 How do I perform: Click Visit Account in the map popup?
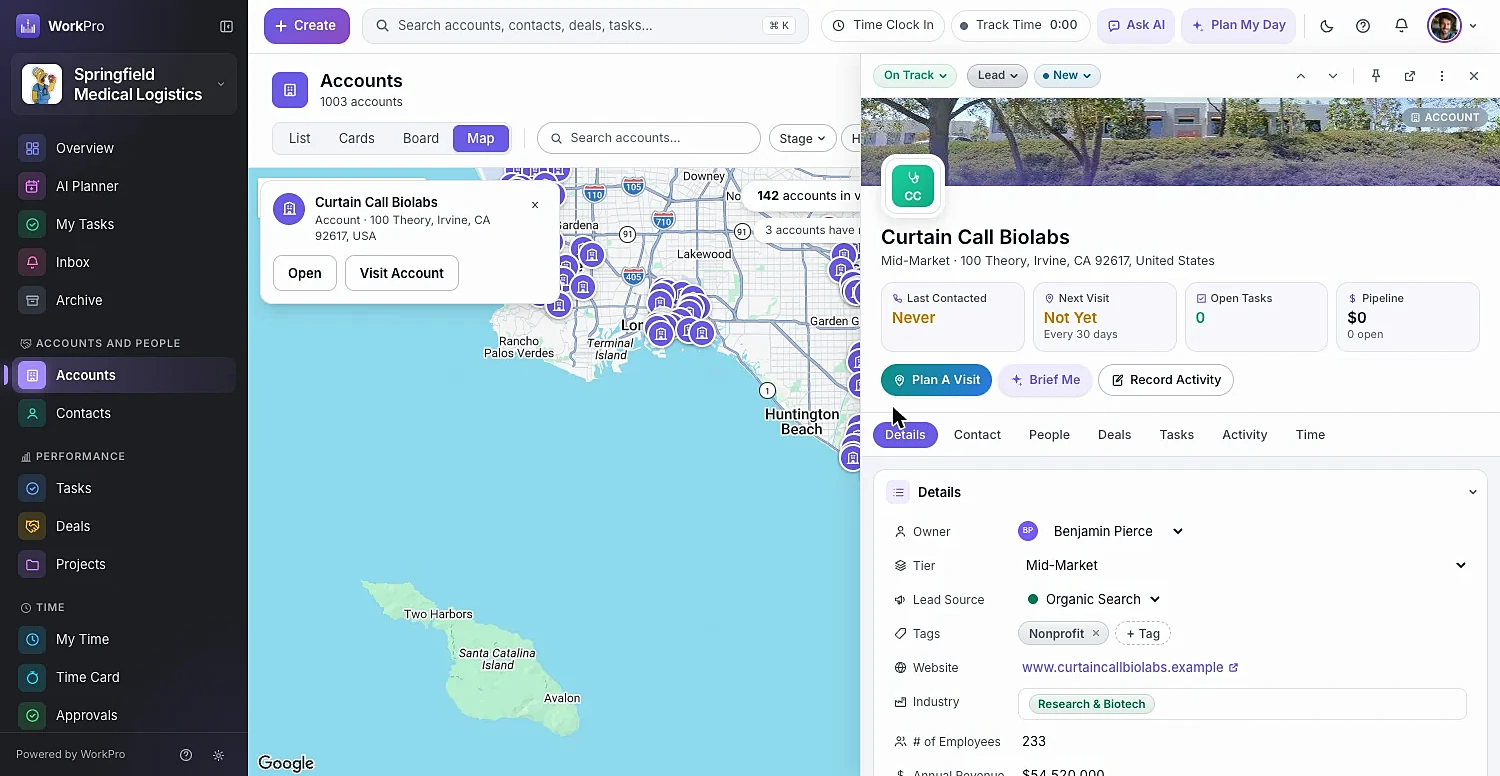pos(402,273)
